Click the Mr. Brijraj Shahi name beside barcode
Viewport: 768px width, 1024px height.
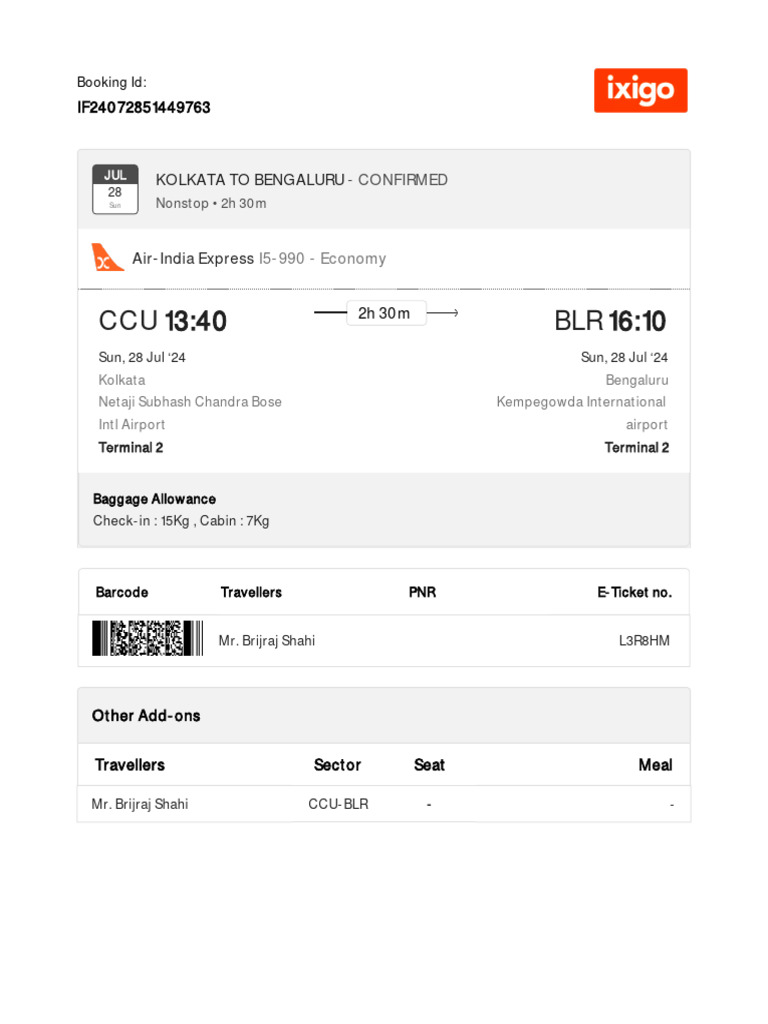click(267, 641)
